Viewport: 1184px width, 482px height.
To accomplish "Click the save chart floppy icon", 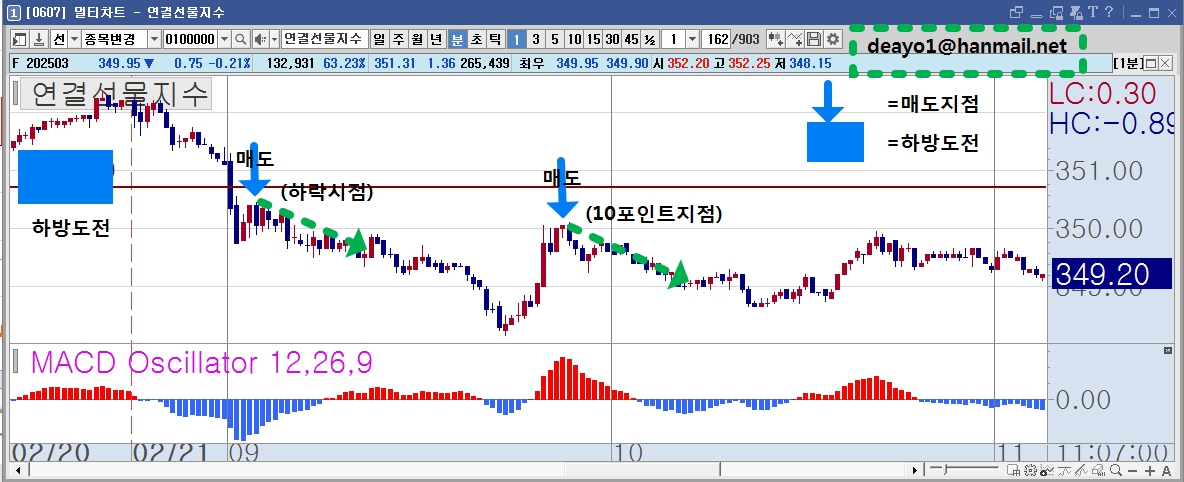I will click(814, 39).
